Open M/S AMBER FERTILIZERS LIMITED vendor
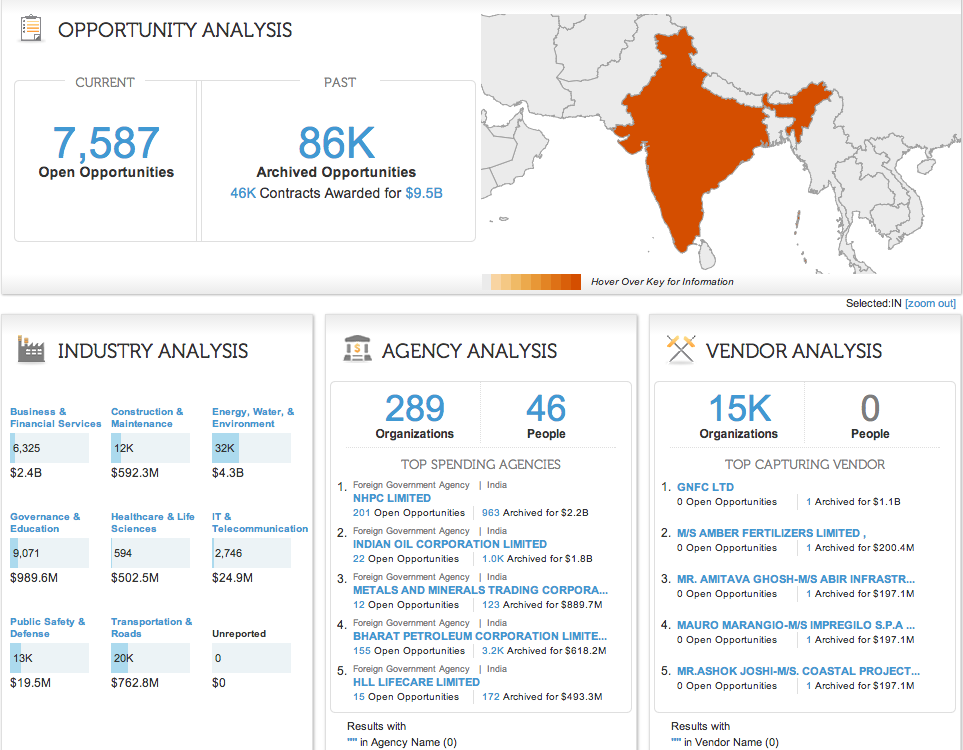 point(771,533)
